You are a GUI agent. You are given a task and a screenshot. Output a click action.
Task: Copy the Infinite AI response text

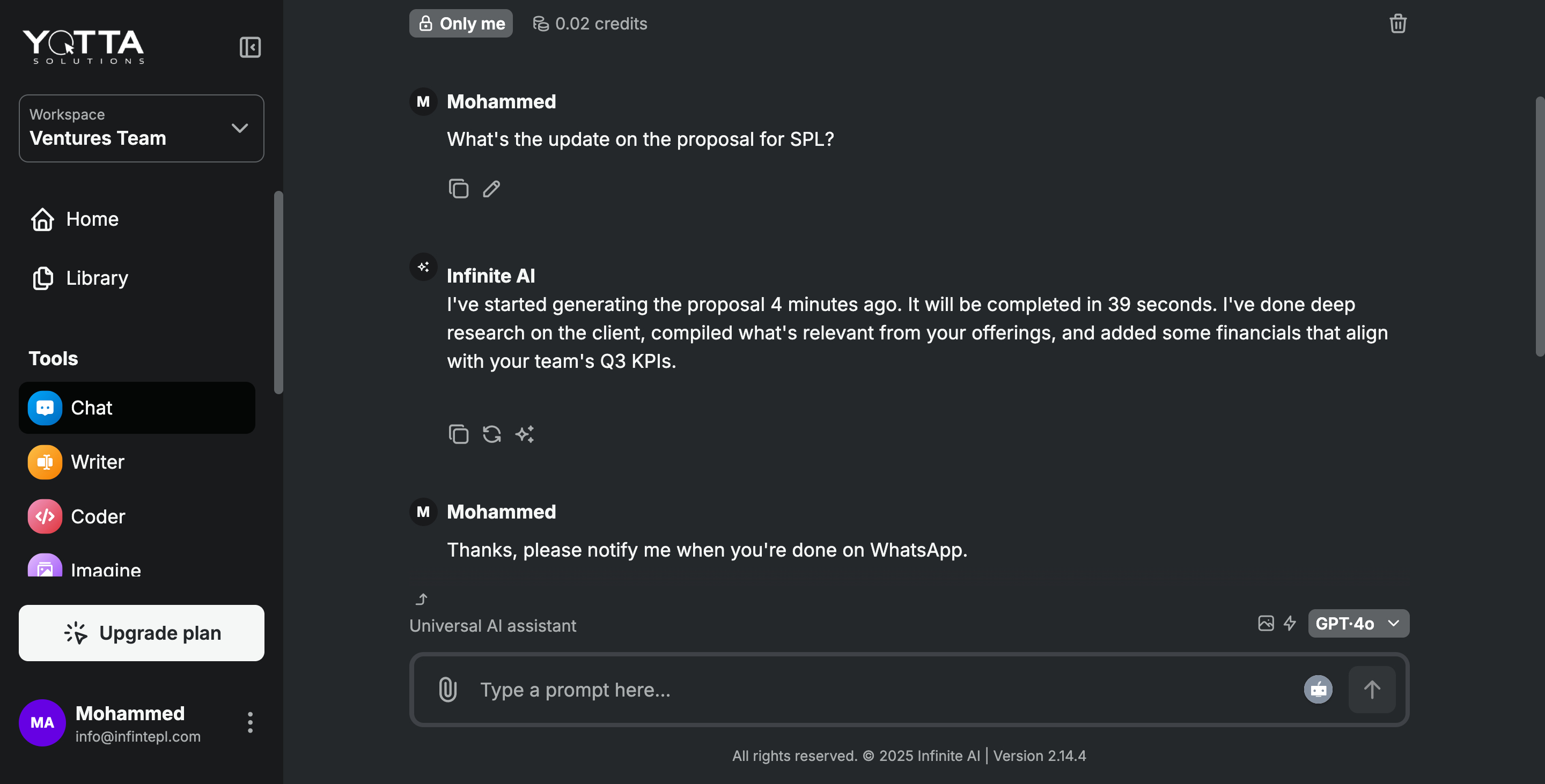point(459,434)
